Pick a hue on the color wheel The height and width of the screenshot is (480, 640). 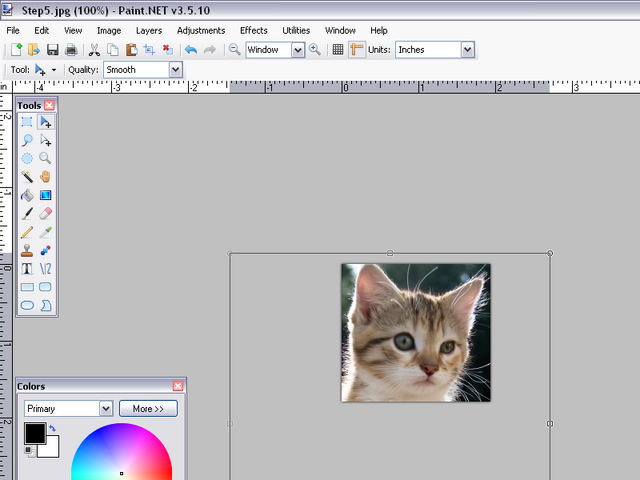click(122, 451)
